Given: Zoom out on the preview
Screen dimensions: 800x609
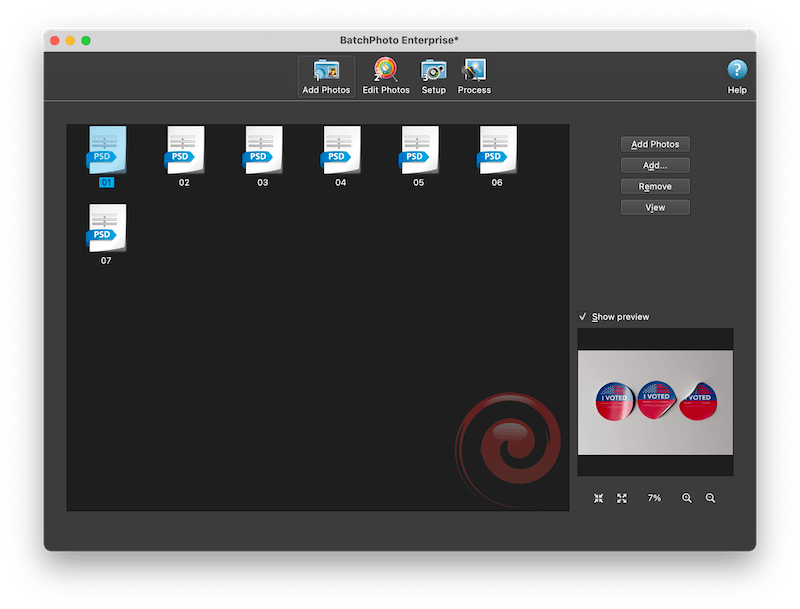Looking at the screenshot, I should pyautogui.click(x=710, y=498).
